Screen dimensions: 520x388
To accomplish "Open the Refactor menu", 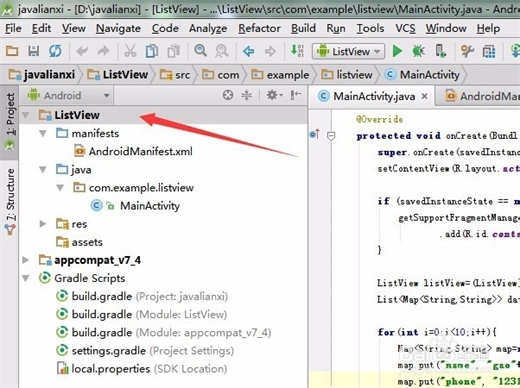I will click(x=259, y=29).
